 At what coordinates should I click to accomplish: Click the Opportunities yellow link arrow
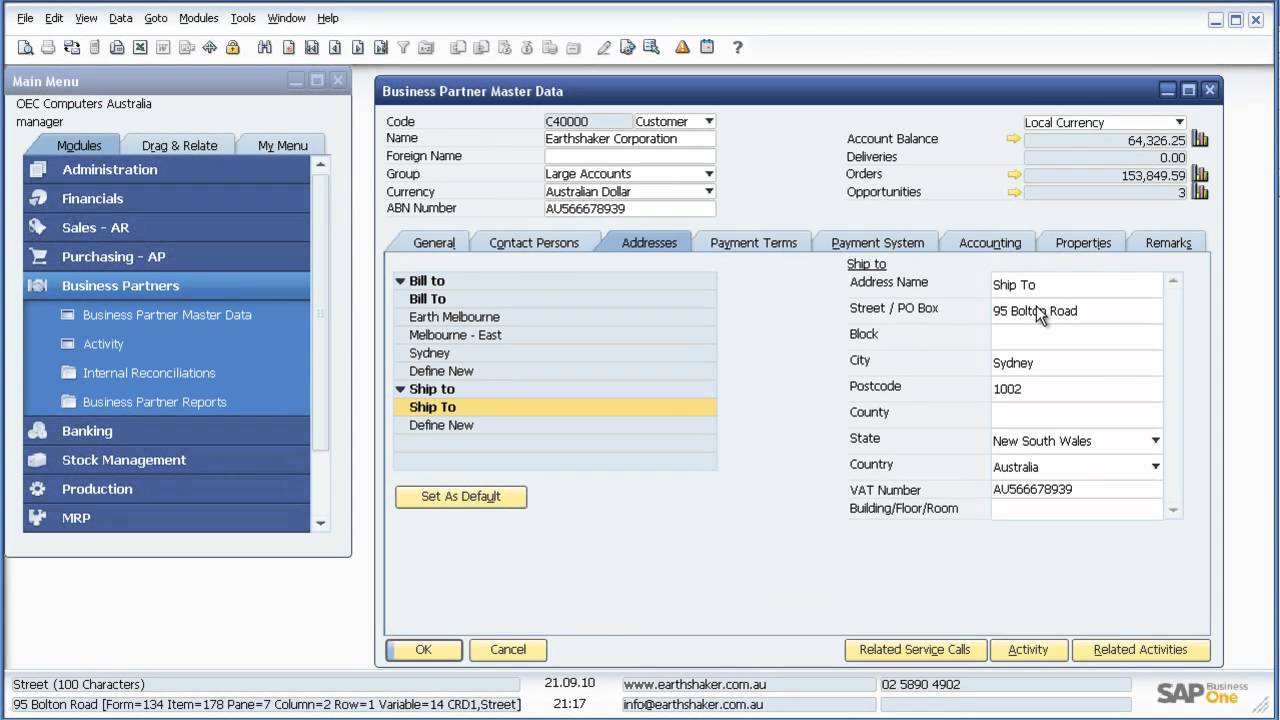click(1013, 192)
